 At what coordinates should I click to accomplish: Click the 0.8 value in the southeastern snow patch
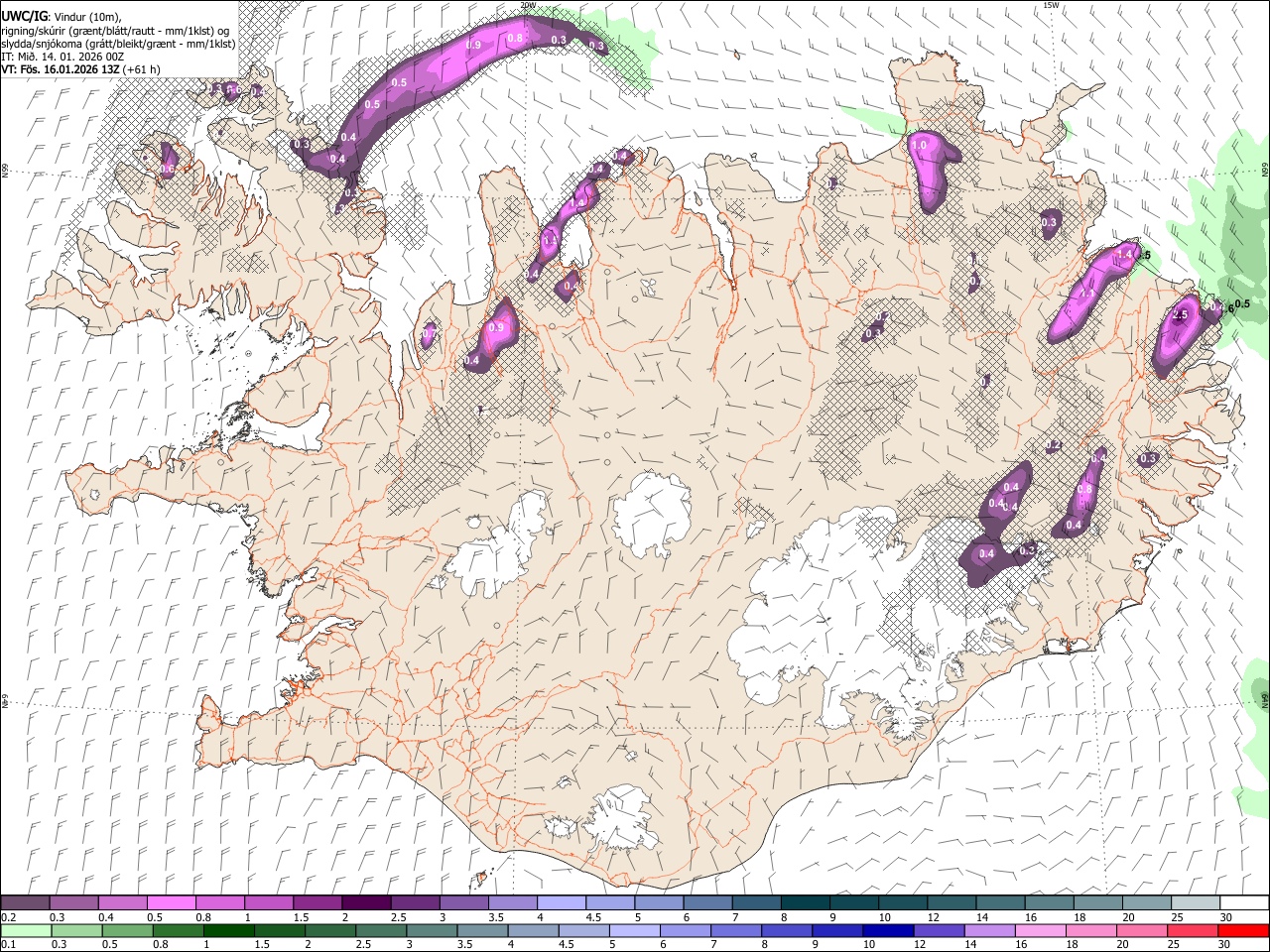pos(1084,490)
